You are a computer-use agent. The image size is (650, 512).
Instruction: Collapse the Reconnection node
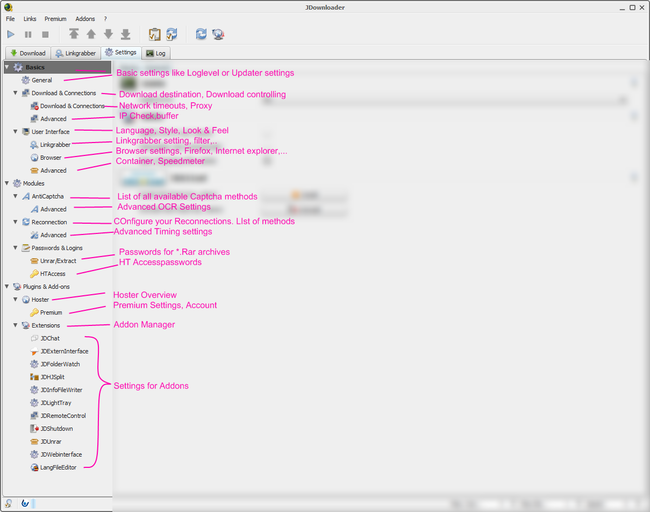tap(15, 222)
